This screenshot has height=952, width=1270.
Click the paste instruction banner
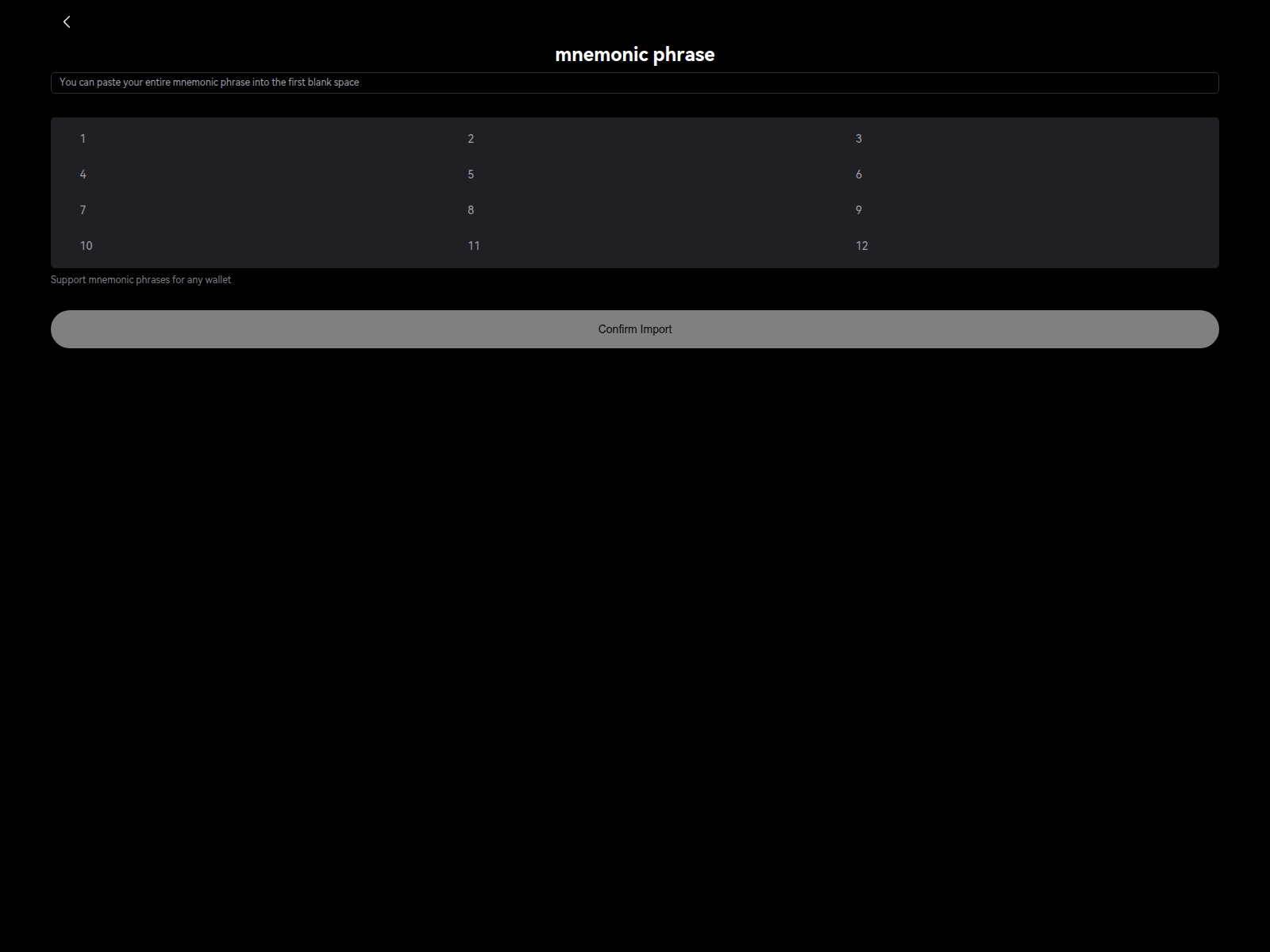[x=635, y=83]
